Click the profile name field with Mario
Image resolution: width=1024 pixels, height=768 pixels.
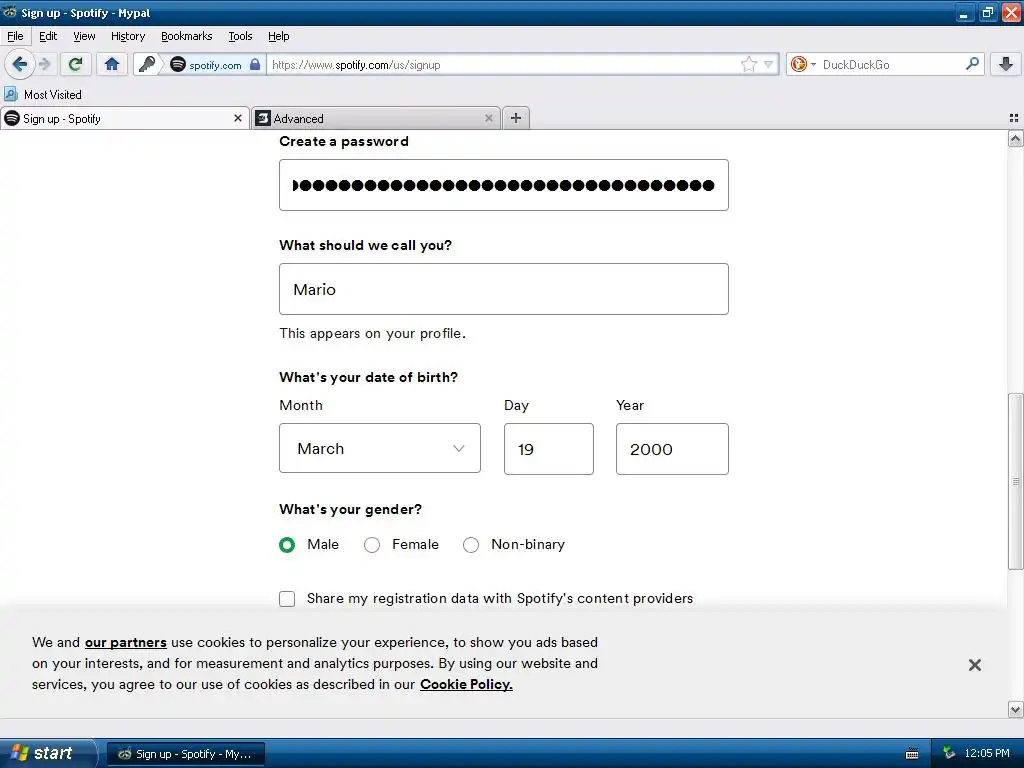click(504, 289)
